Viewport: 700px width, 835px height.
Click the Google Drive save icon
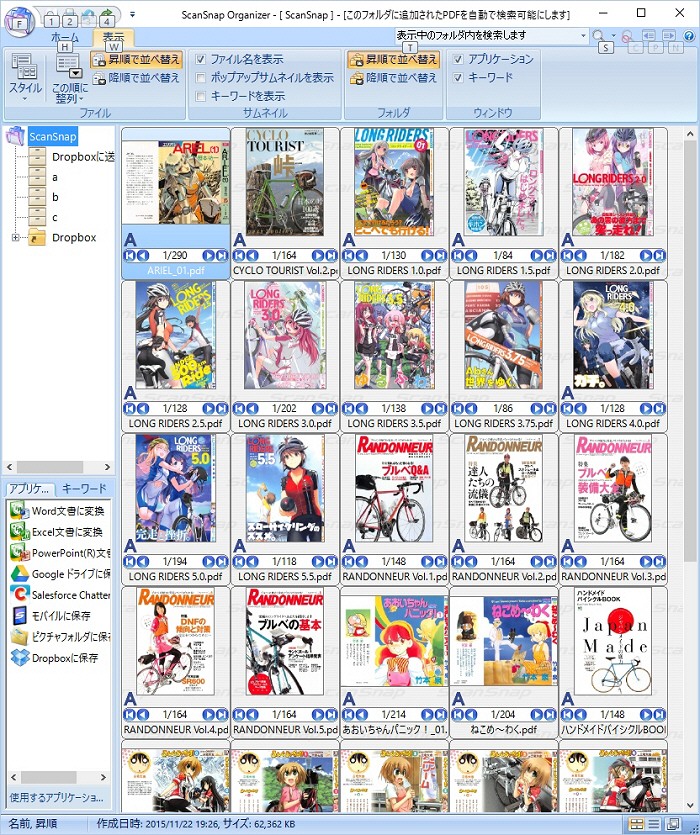tap(19, 574)
